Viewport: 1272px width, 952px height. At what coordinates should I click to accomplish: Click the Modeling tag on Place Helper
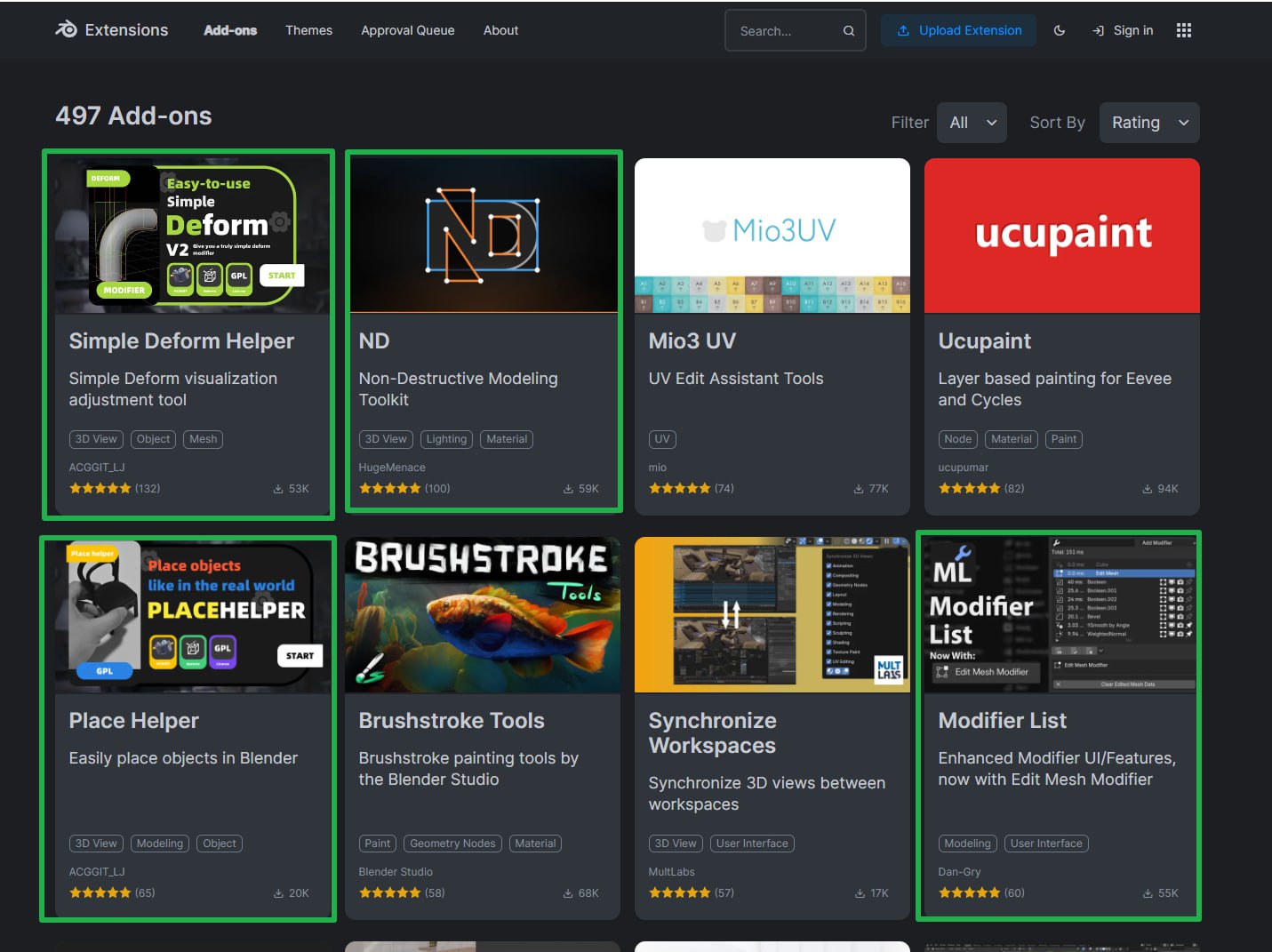[x=160, y=844]
